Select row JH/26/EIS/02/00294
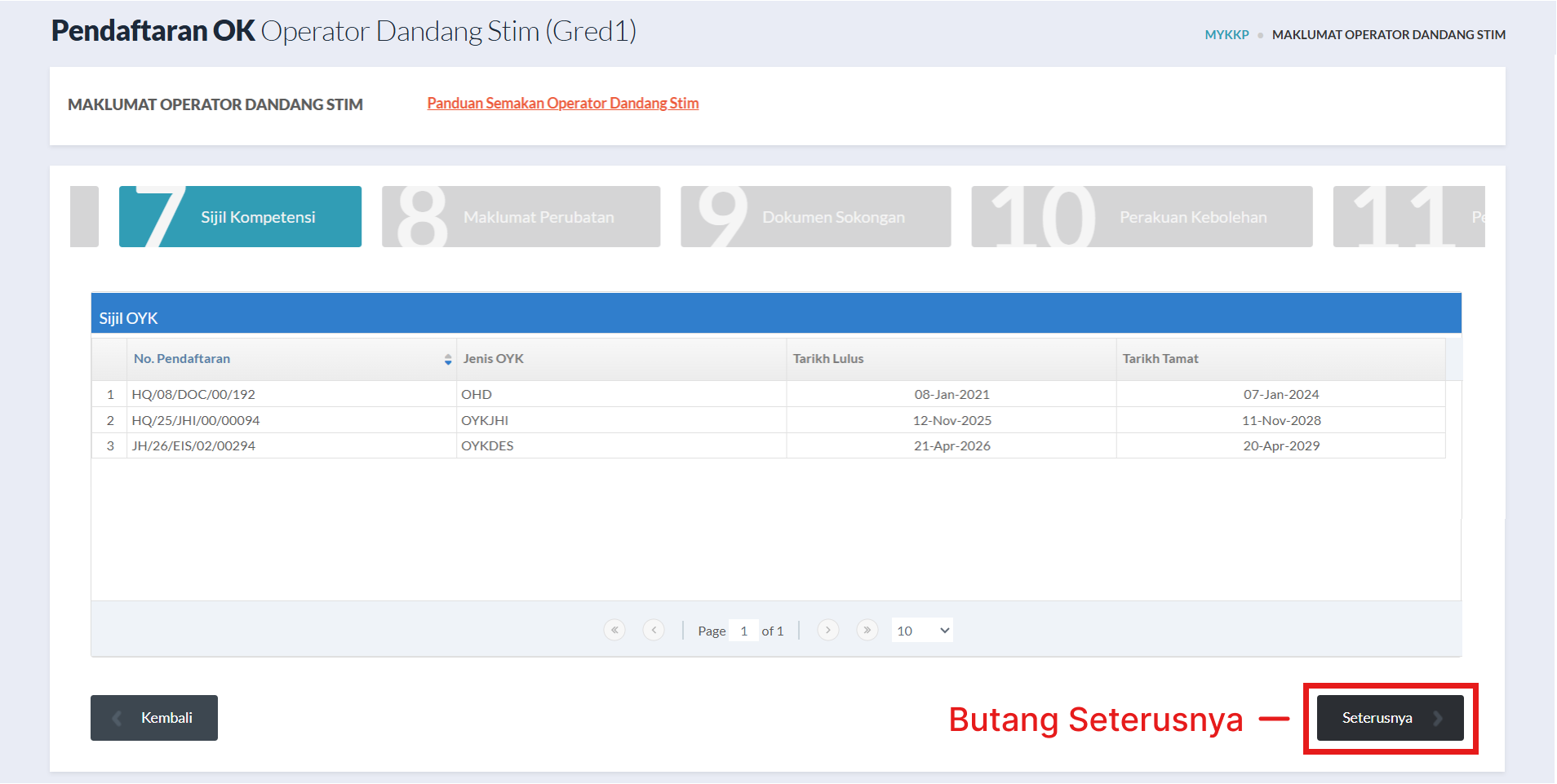The image size is (1557, 784). coord(193,445)
